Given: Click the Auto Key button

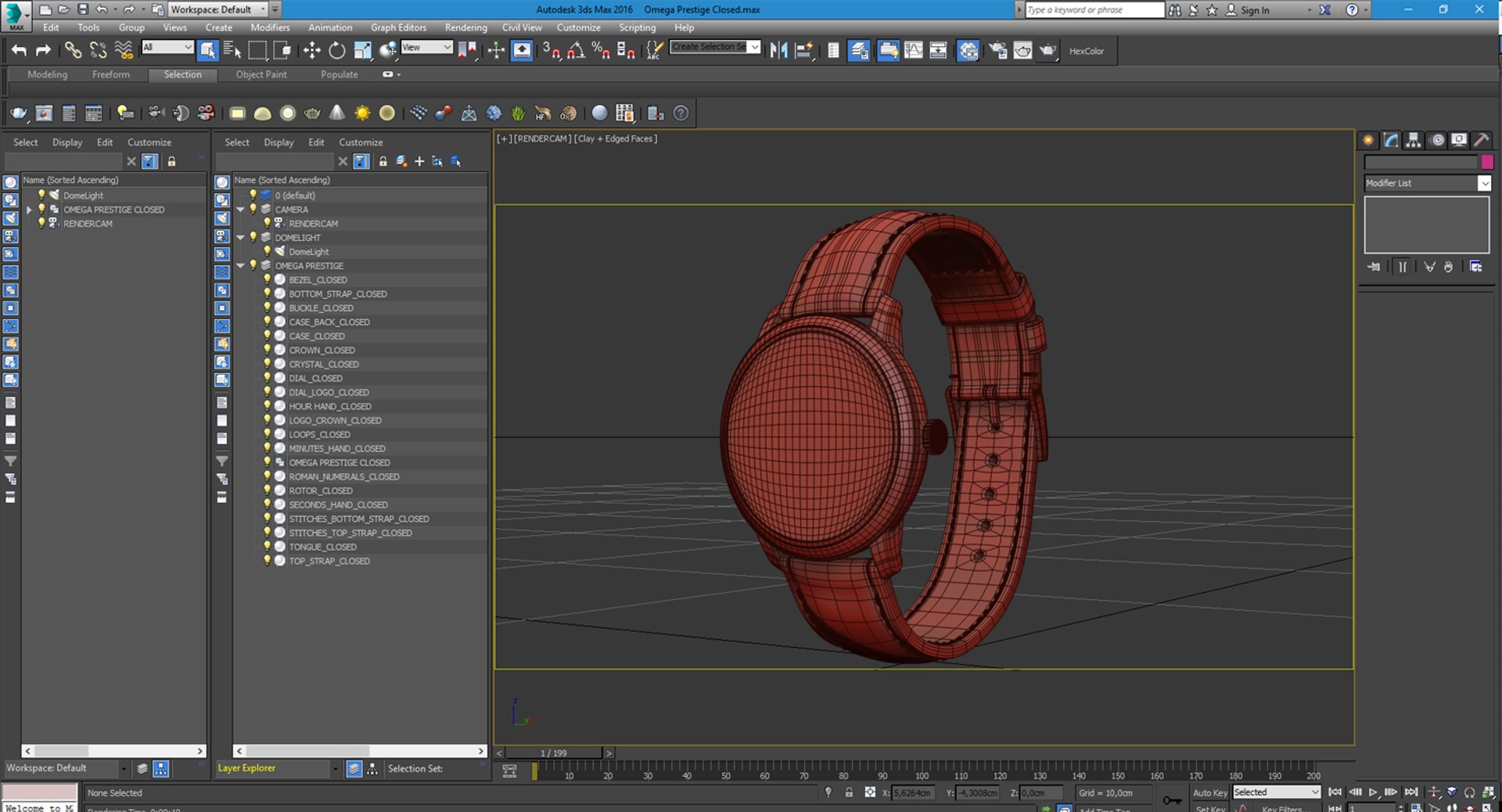Looking at the screenshot, I should coord(1209,792).
